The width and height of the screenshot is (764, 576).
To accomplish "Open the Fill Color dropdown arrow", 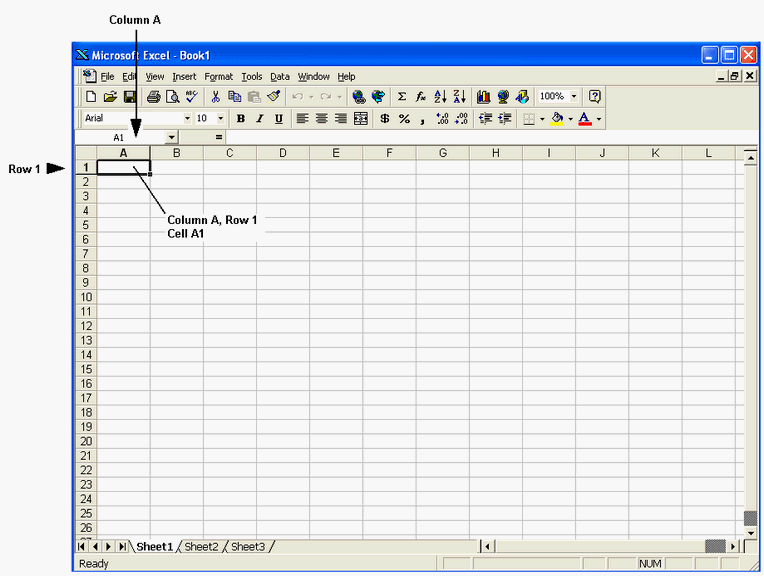I will point(571,119).
